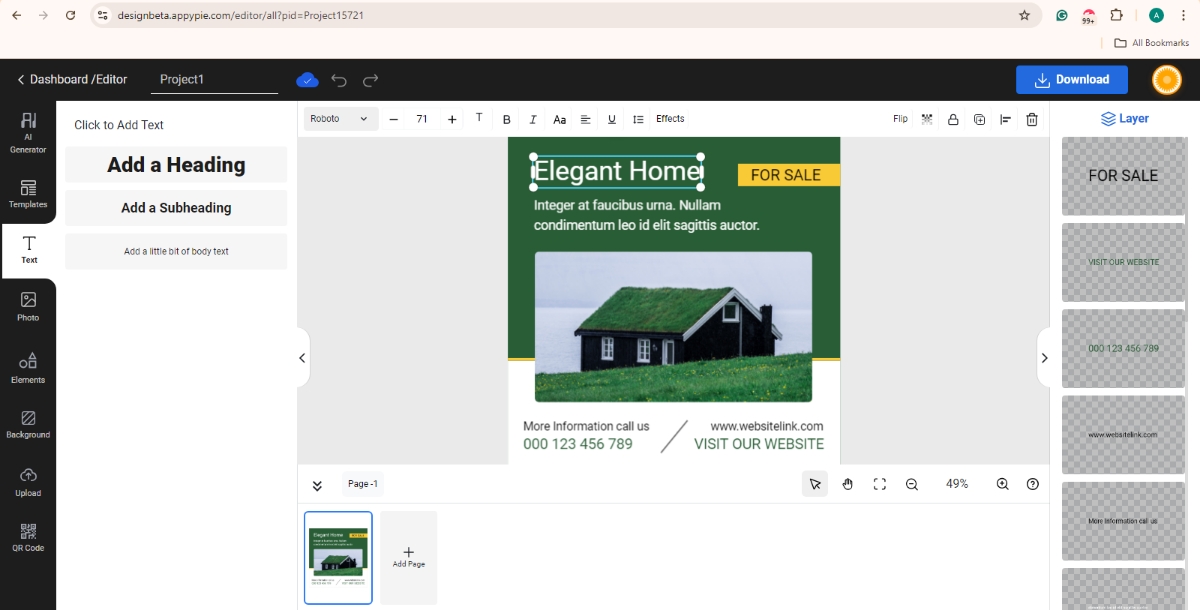Open the Photo panel in the sidebar
The height and width of the screenshot is (610, 1200).
[x=28, y=305]
